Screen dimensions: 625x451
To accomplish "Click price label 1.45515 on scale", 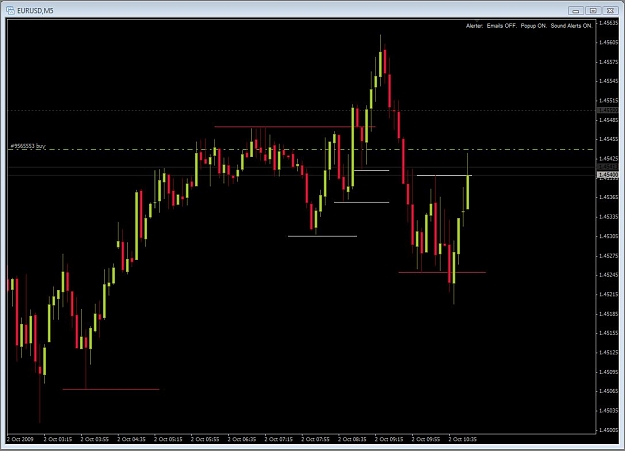I will tap(609, 100).
